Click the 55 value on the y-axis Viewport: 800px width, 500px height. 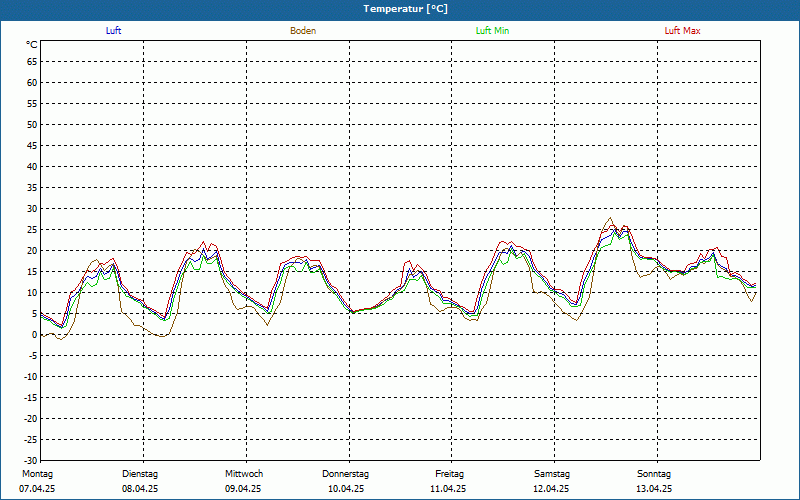coord(32,104)
